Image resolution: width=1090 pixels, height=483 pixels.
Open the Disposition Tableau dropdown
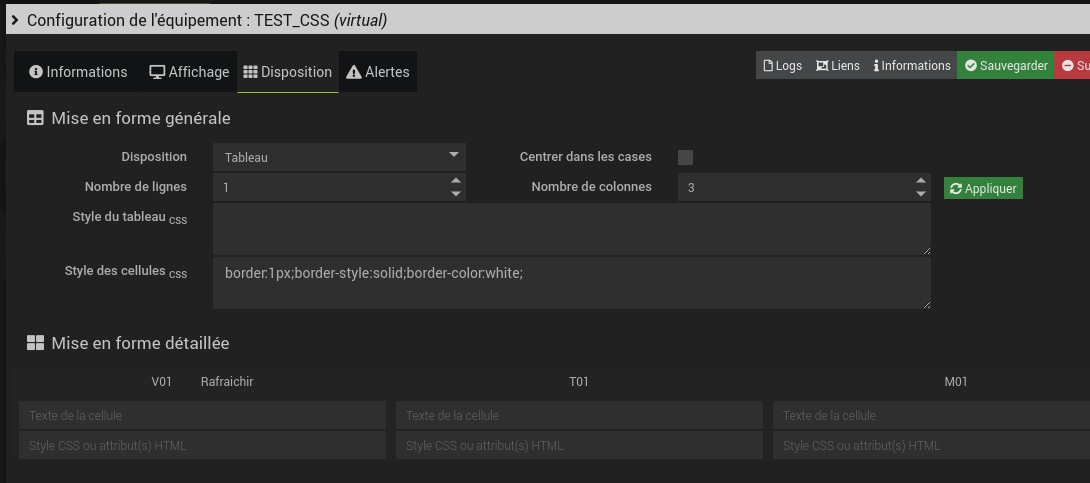(339, 157)
